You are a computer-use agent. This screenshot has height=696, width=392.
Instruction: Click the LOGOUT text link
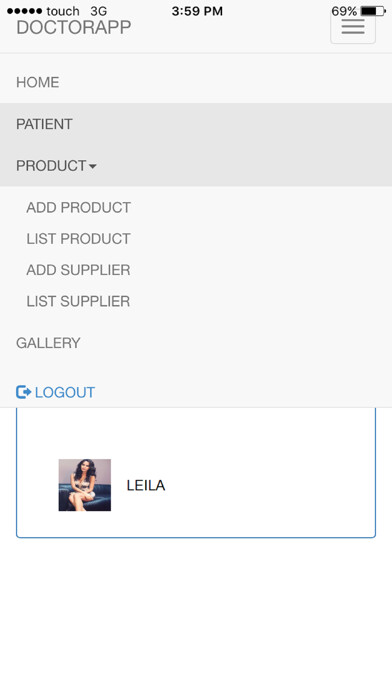click(65, 392)
